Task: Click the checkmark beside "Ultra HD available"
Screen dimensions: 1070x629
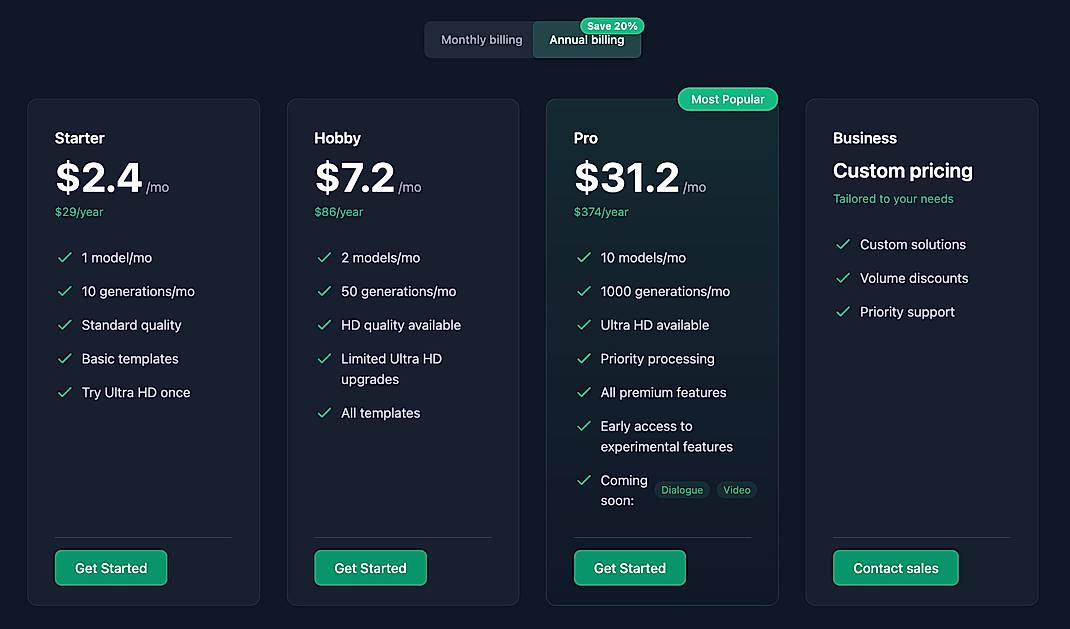Action: (x=583, y=325)
